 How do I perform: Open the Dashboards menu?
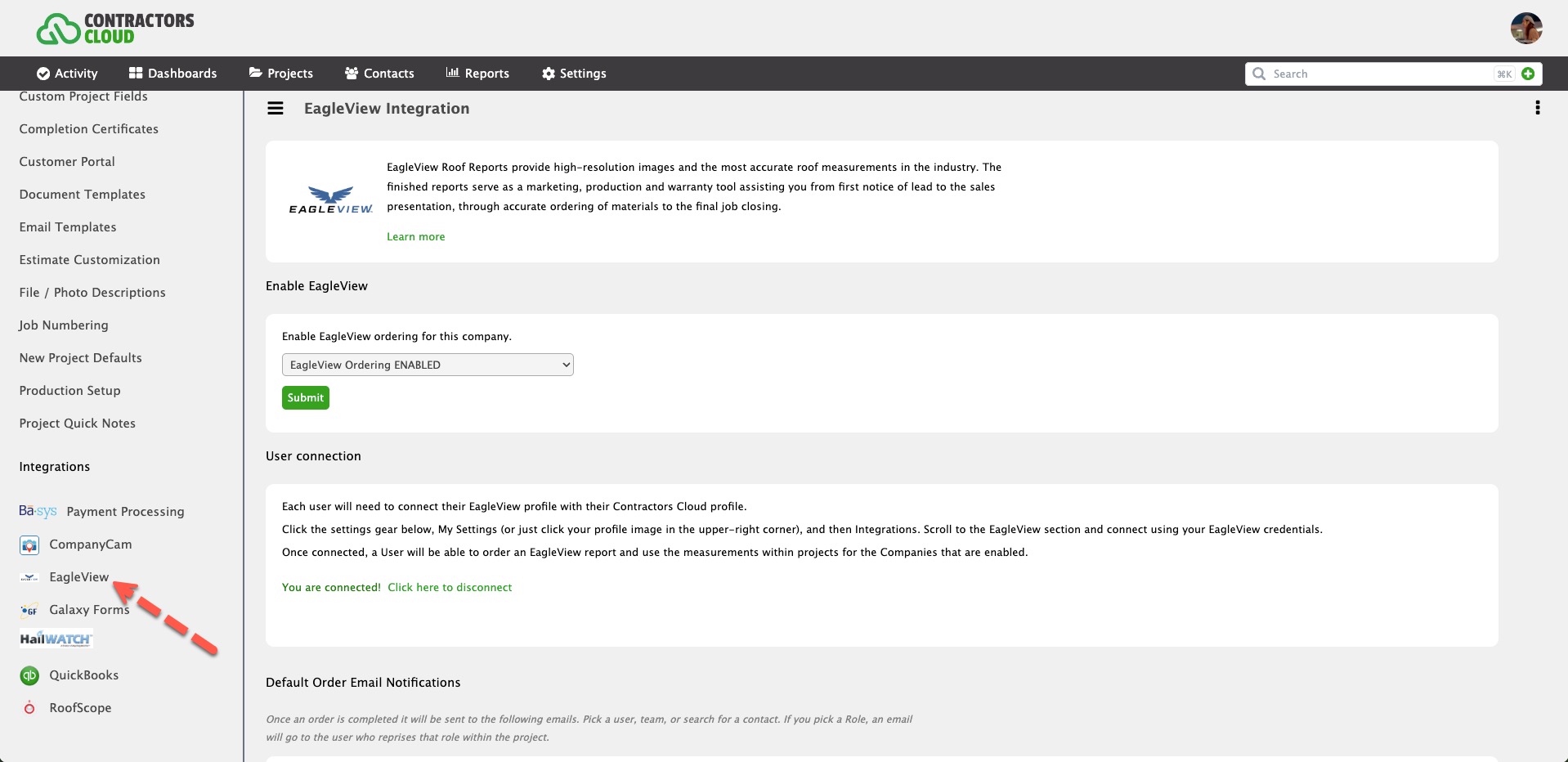point(172,74)
